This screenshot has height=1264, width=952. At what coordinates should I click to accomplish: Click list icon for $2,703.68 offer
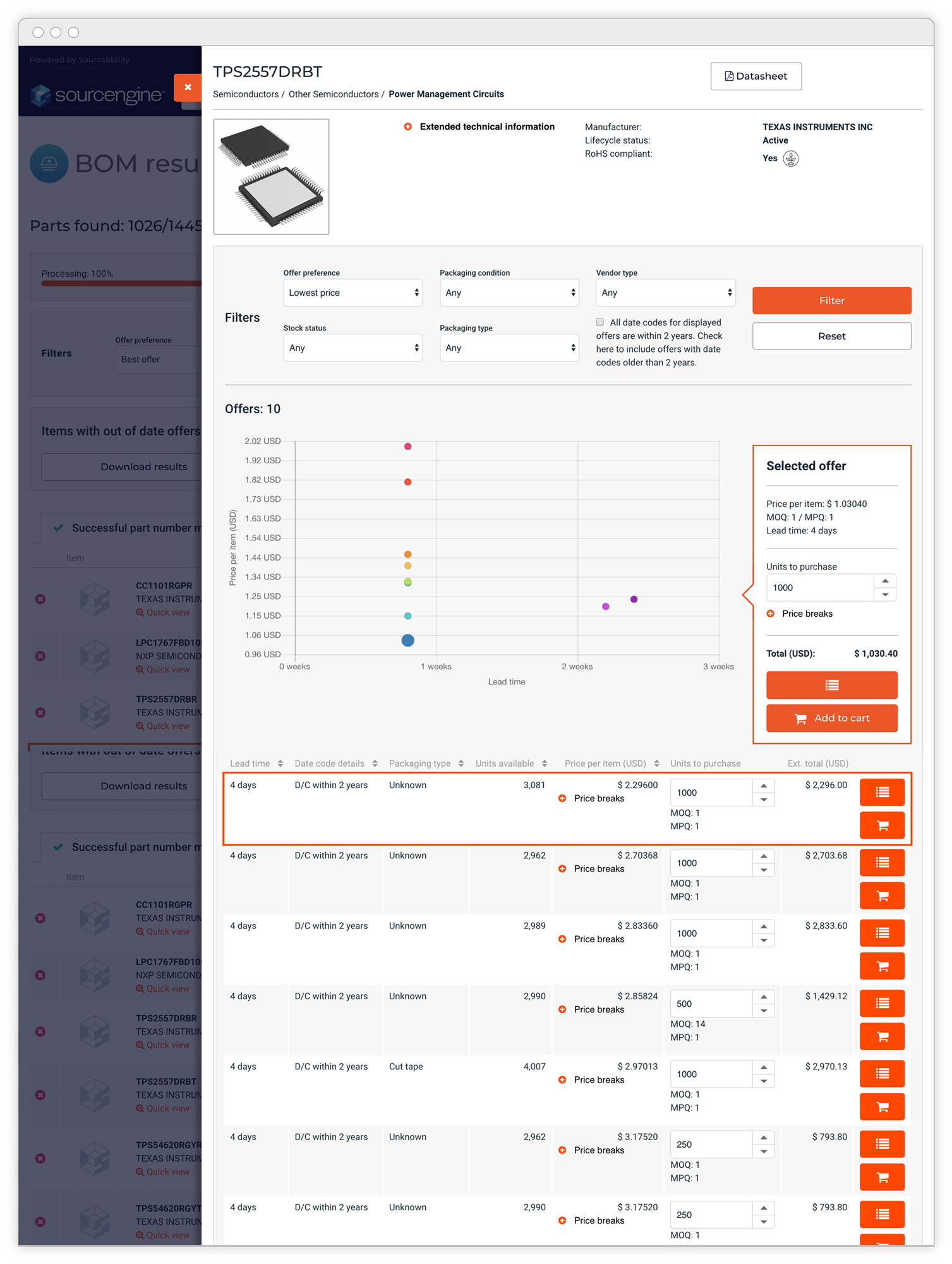882,862
